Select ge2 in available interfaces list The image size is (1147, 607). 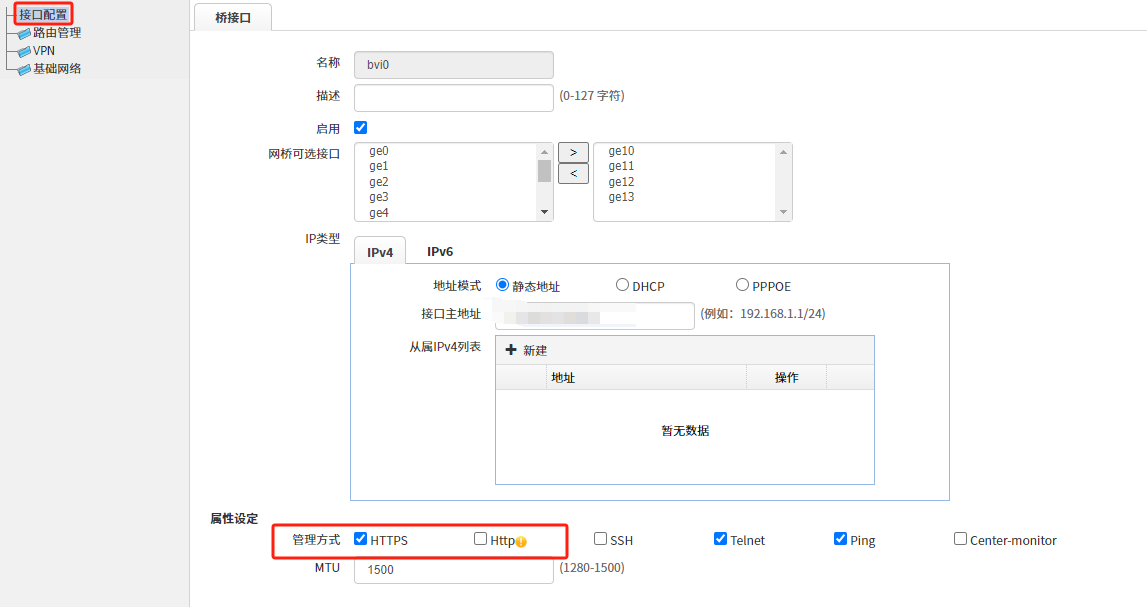pos(379,182)
